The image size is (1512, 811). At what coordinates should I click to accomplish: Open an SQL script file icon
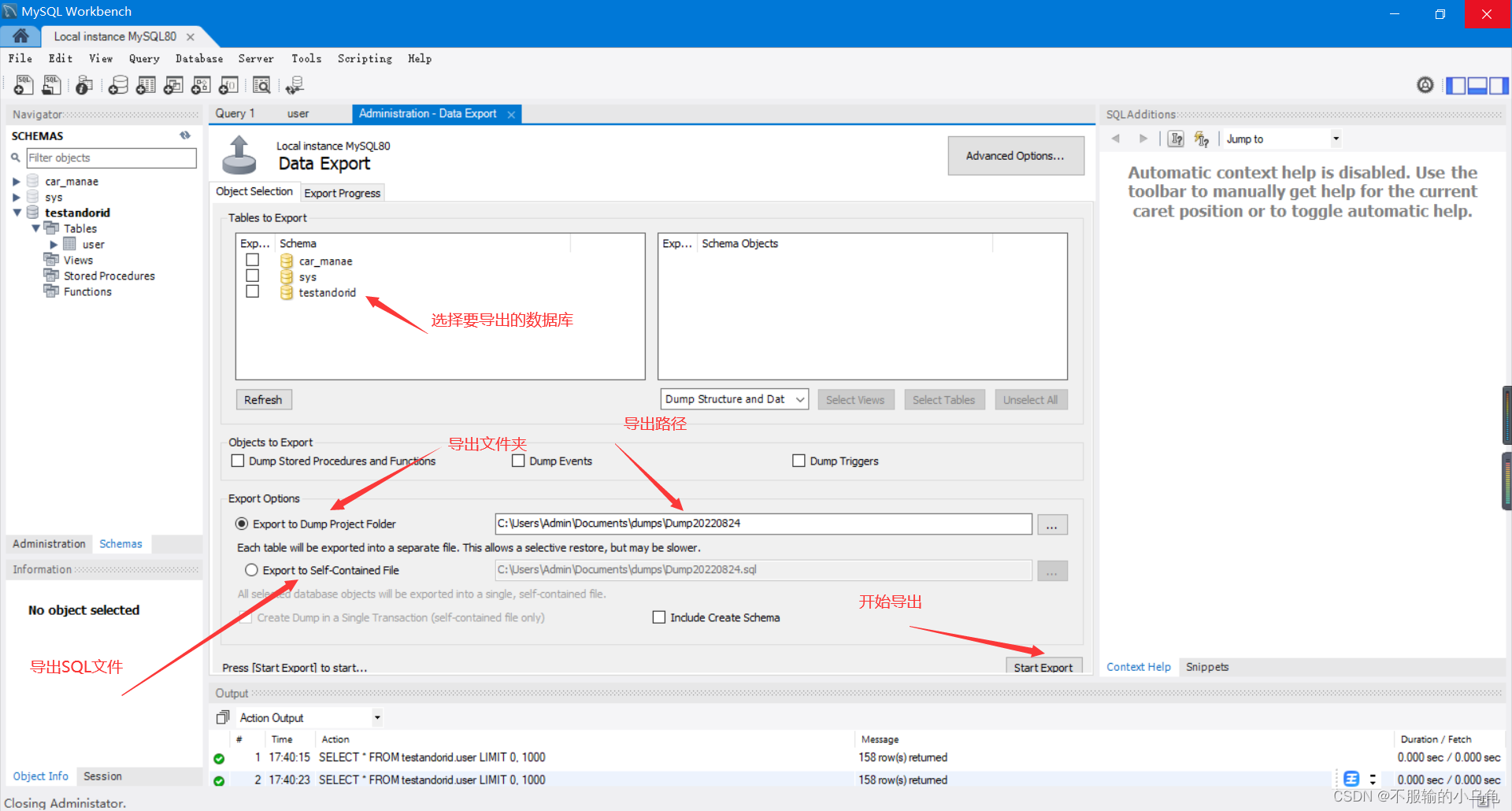[52, 84]
